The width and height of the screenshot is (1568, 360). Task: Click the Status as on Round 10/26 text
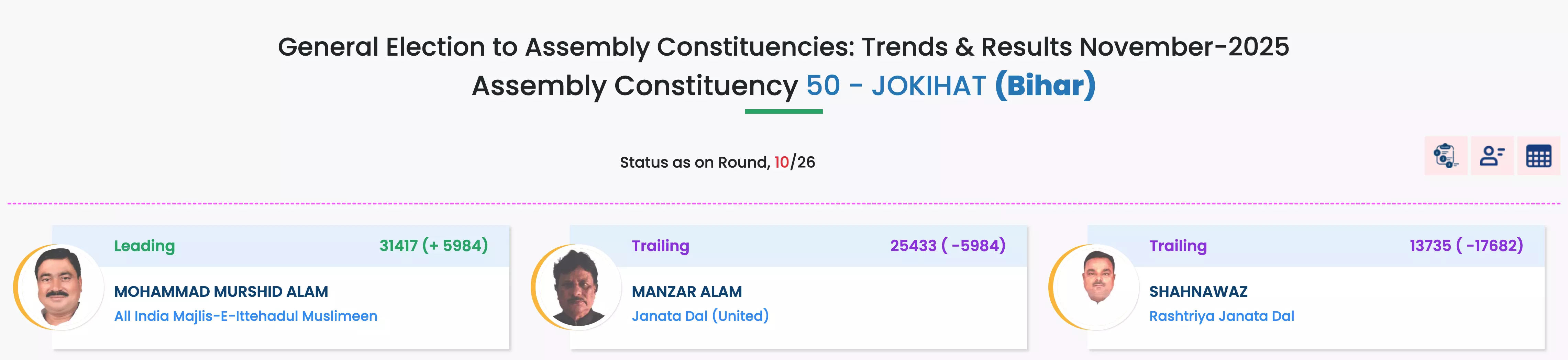(717, 162)
